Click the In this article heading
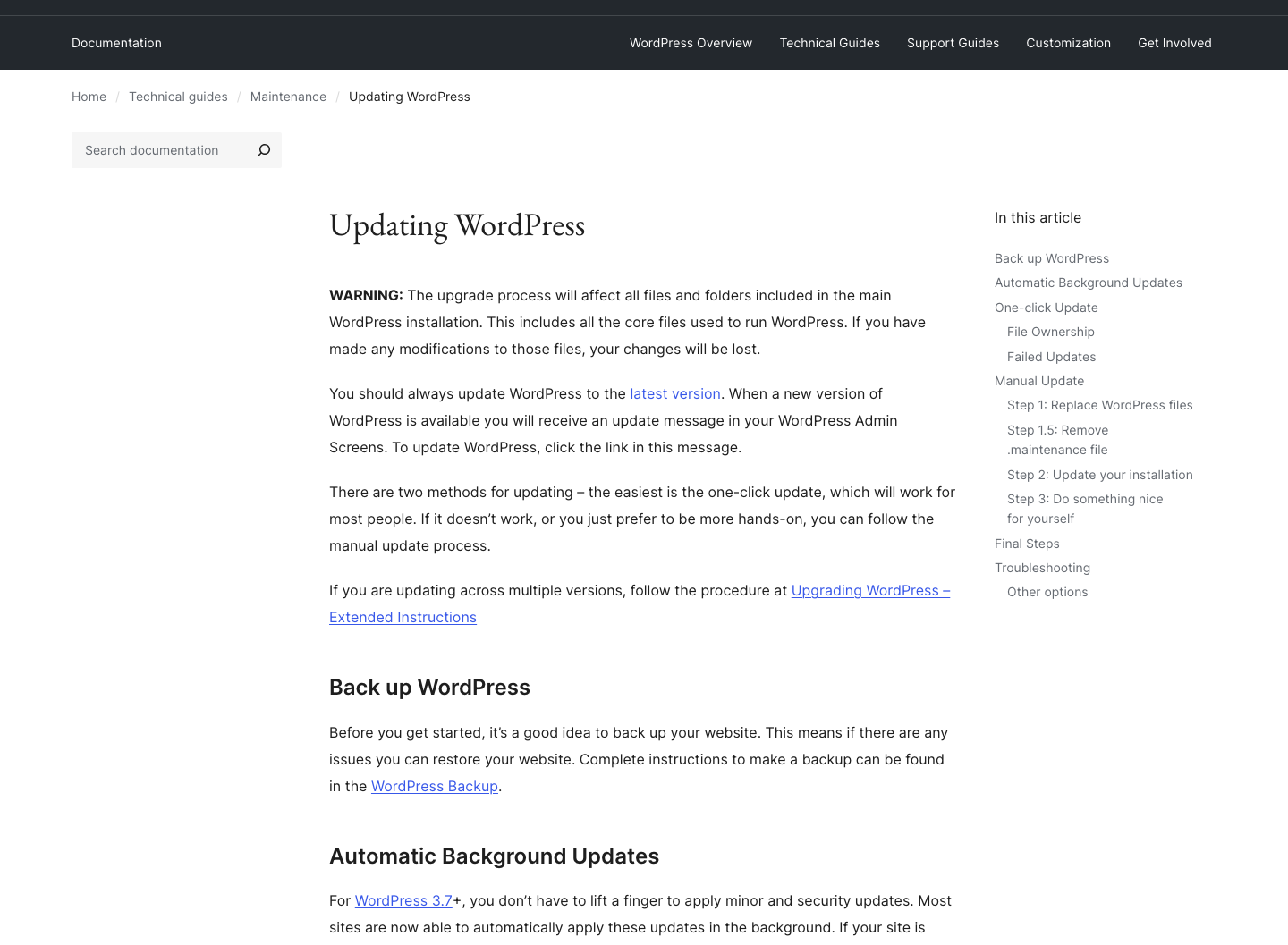Viewport: 1288px width, 945px height. click(1038, 217)
